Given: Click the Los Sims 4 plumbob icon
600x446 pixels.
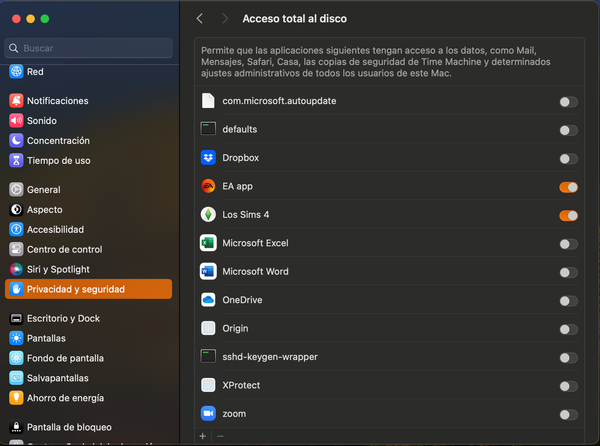Looking at the screenshot, I should tap(208, 215).
